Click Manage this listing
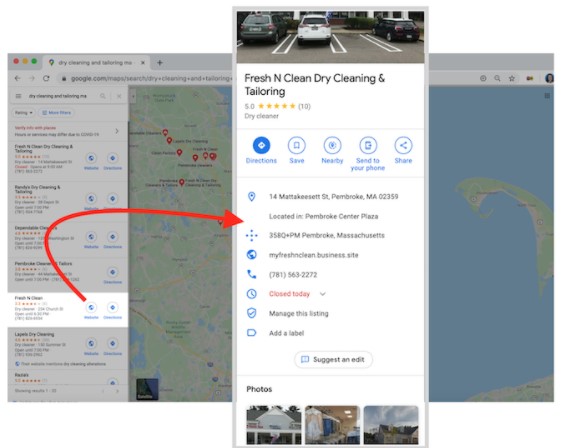 click(x=299, y=314)
